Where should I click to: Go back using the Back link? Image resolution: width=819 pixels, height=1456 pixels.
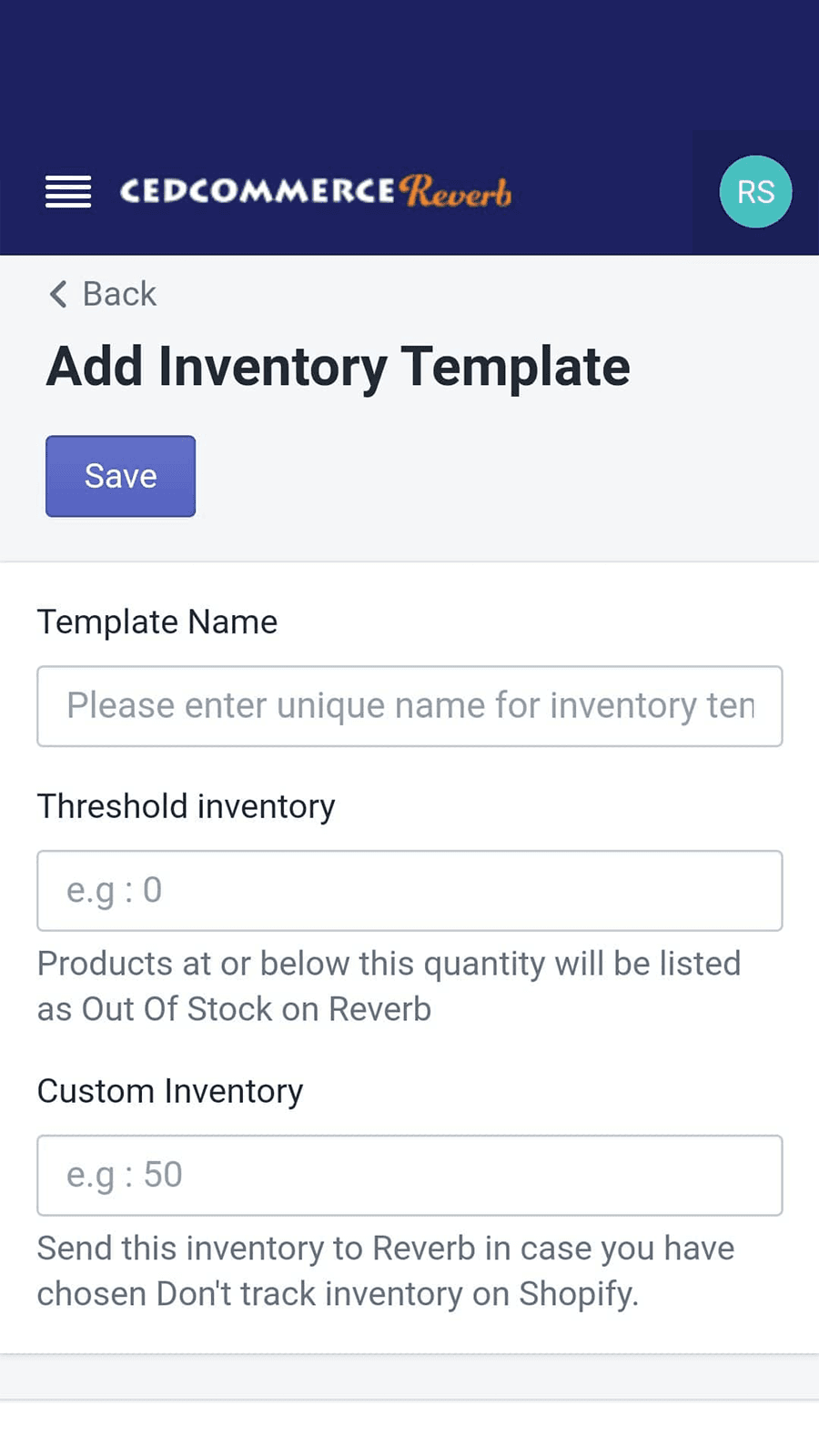click(x=119, y=294)
